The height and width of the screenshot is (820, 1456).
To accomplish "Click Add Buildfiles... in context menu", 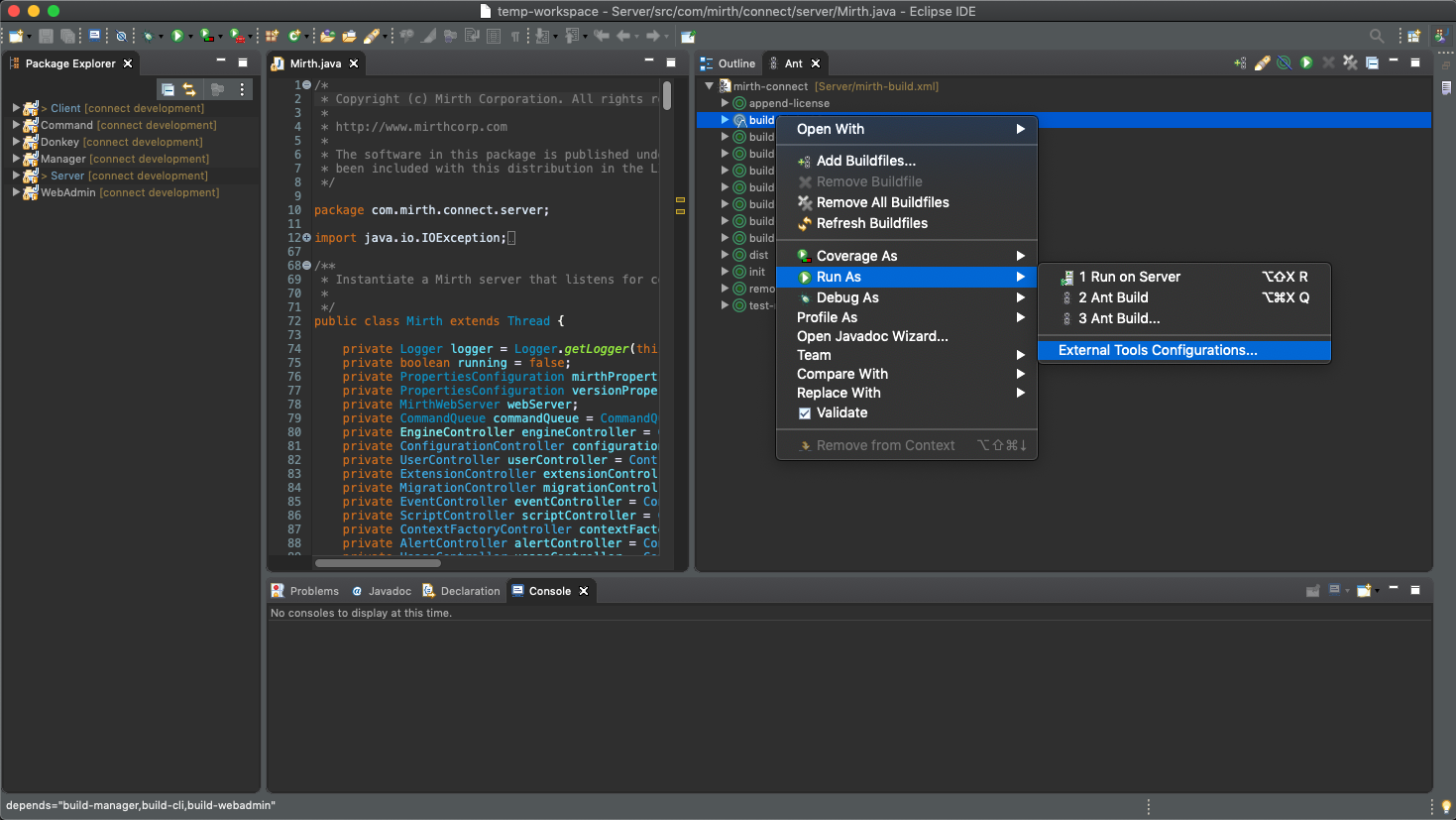I will (907, 161).
